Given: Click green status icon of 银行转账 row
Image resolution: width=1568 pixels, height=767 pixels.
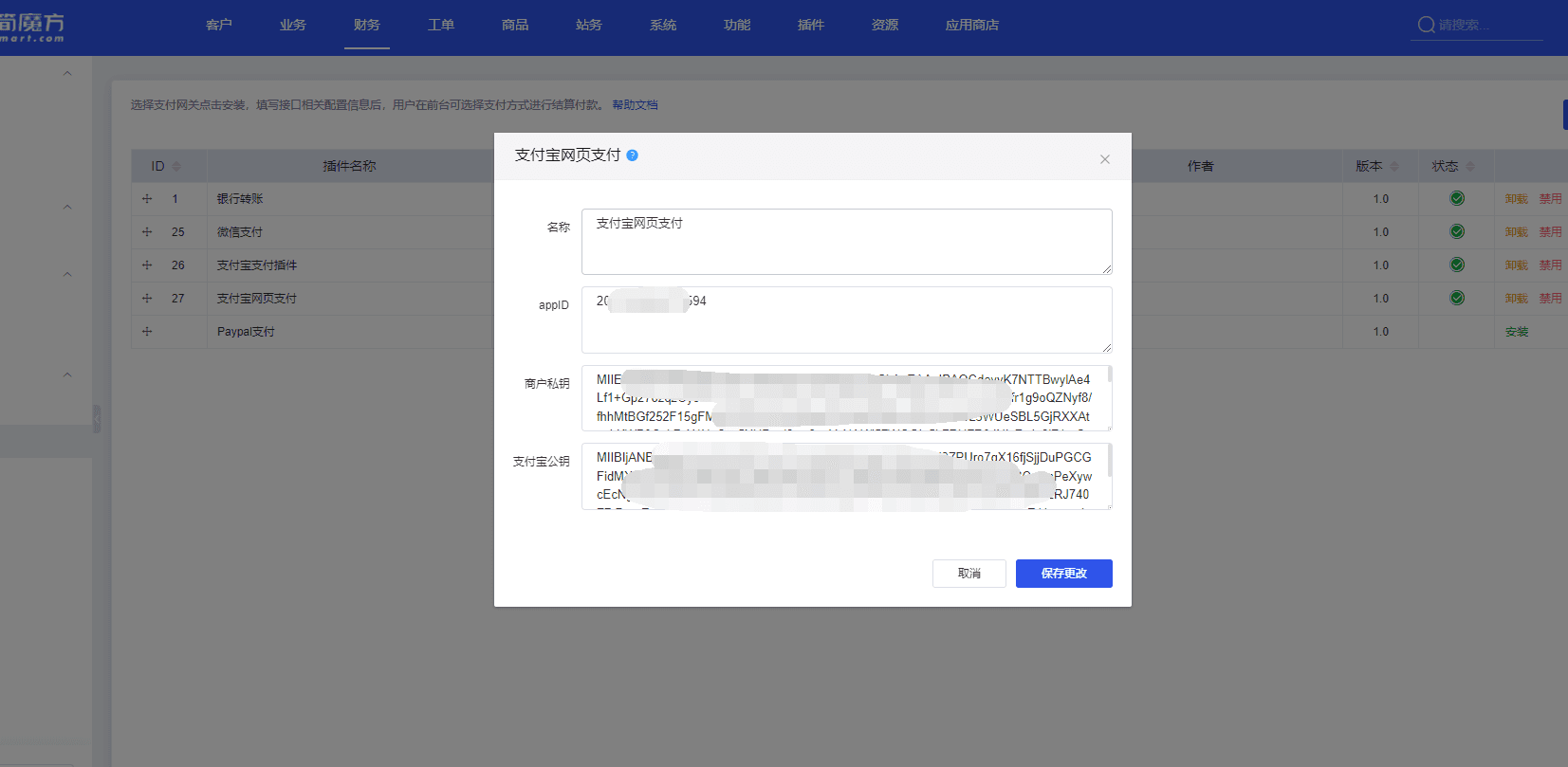Looking at the screenshot, I should (1457, 199).
